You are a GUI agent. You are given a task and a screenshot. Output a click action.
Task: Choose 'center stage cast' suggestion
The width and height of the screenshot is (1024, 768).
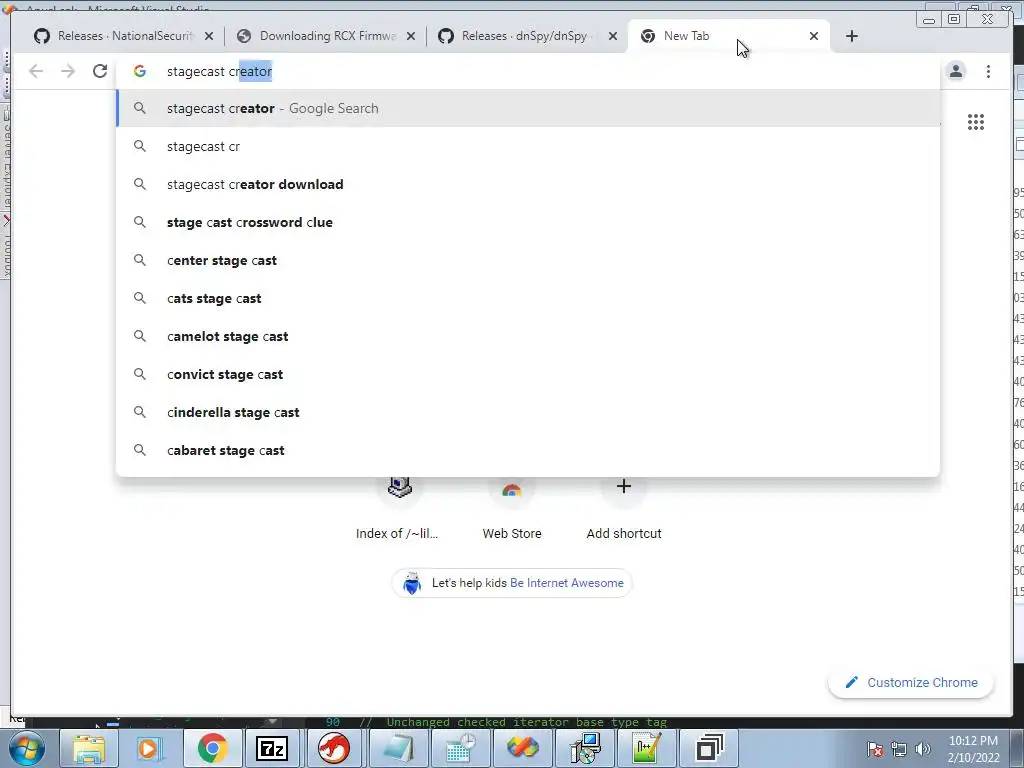528,260
